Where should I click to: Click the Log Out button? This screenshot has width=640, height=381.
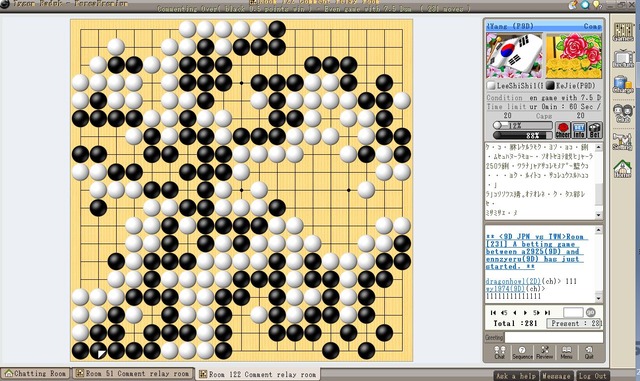tap(593, 376)
